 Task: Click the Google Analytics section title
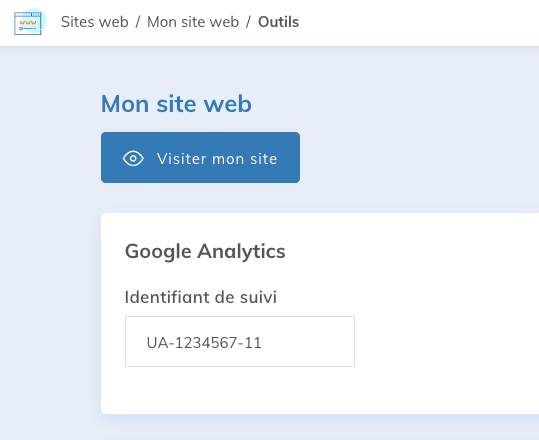(x=205, y=252)
